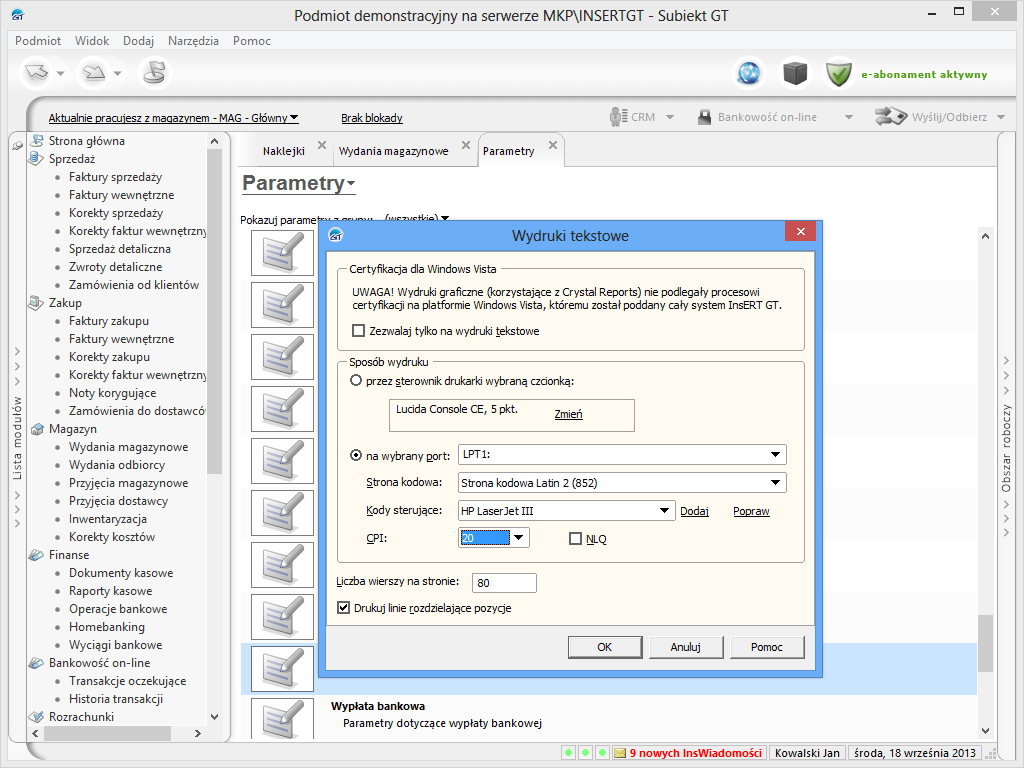This screenshot has height=768, width=1024.
Task: Select 'przez sterownik drukarki' radio button
Action: coord(356,381)
